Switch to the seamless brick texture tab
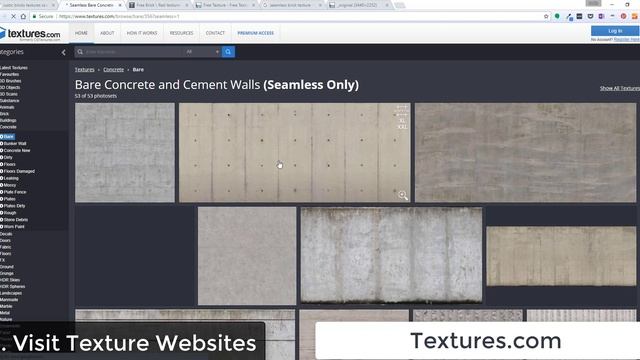The image size is (640, 360). (290, 5)
